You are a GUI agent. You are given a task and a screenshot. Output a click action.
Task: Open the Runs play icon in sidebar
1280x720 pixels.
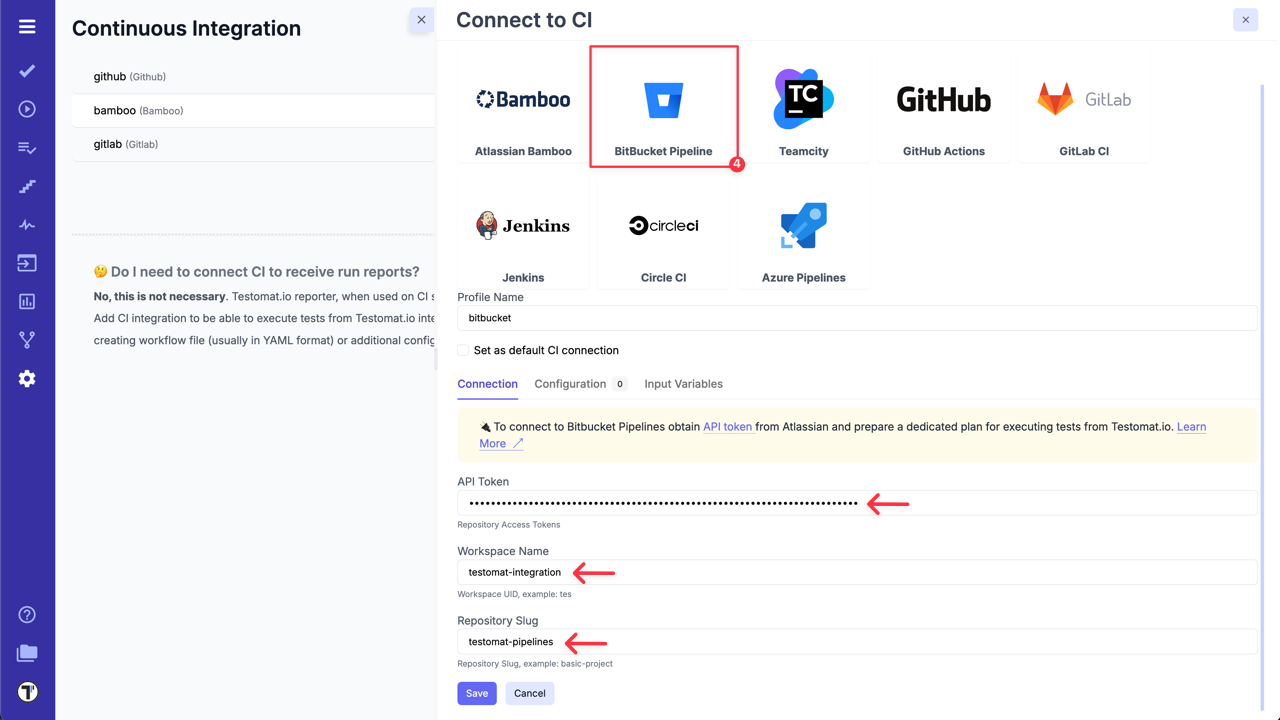[x=27, y=109]
